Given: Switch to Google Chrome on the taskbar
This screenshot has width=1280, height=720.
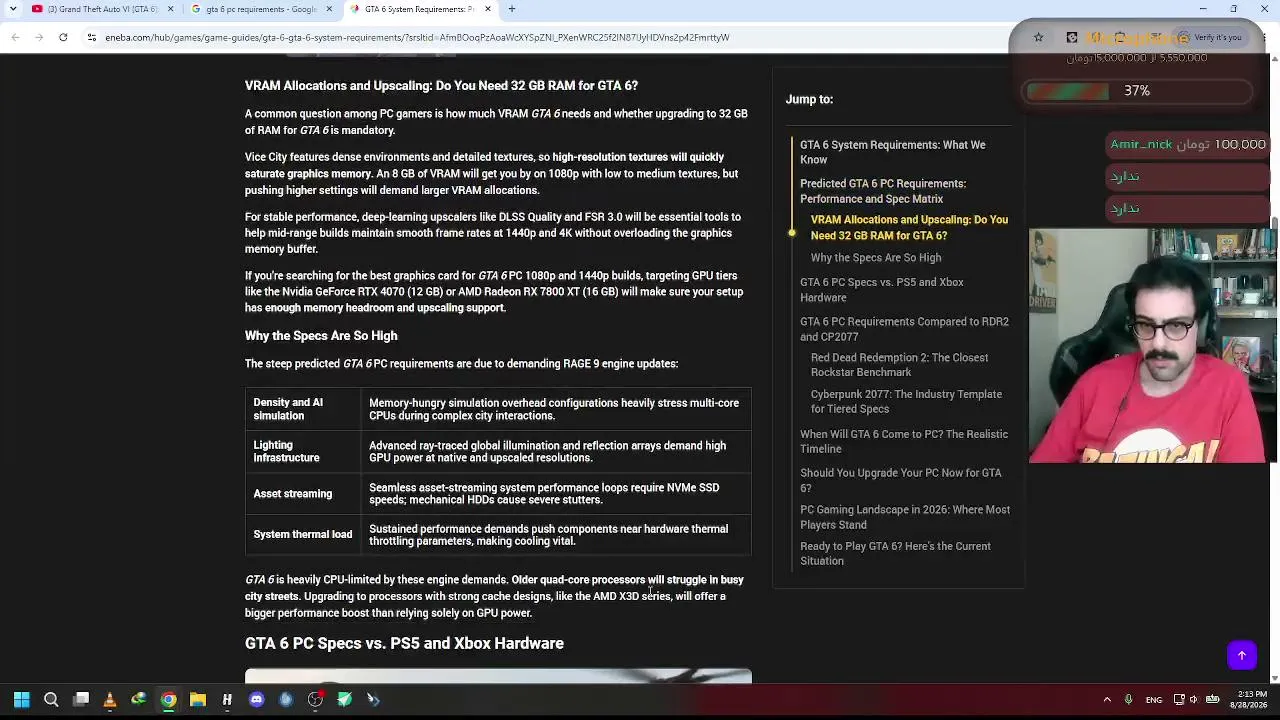Looking at the screenshot, I should pyautogui.click(x=168, y=700).
